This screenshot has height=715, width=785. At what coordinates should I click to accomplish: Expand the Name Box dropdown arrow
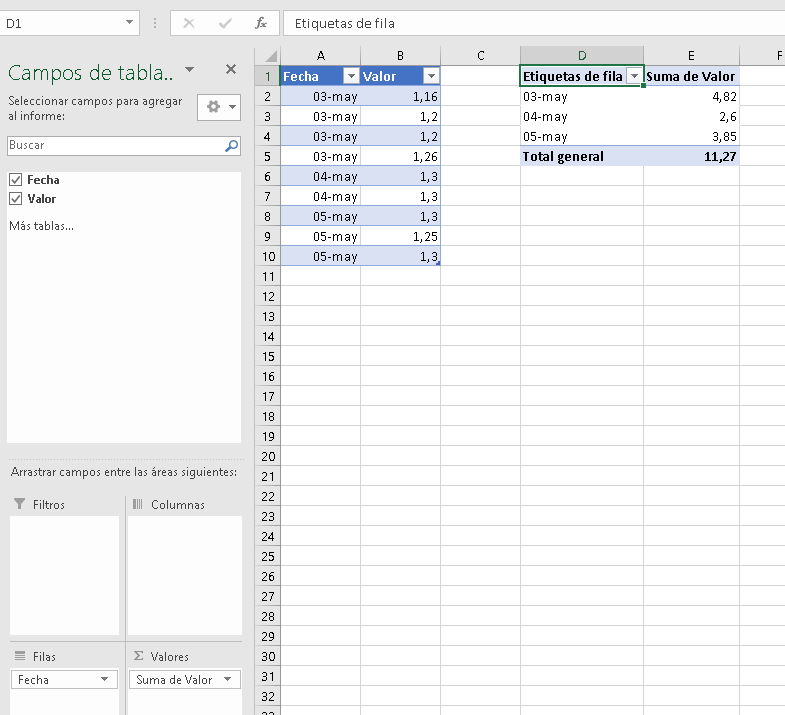point(129,23)
